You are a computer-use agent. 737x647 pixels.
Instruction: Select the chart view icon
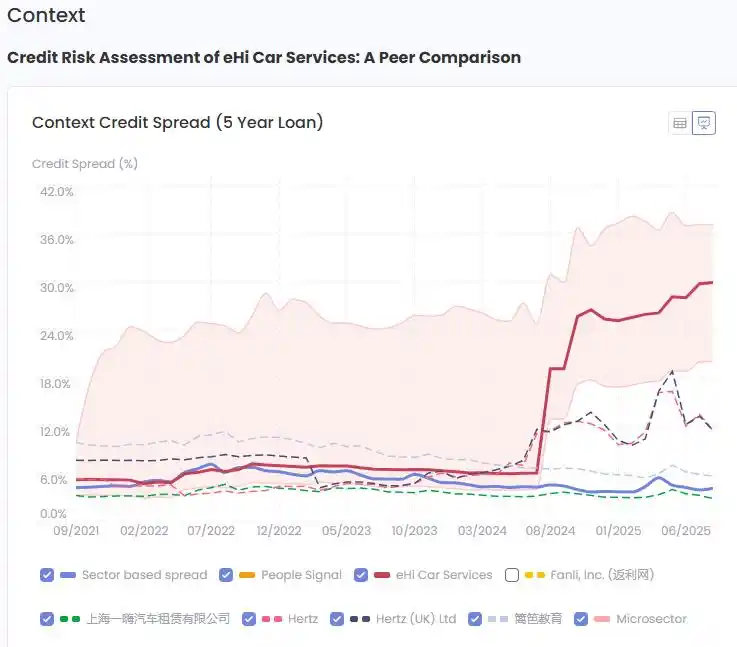(x=704, y=123)
